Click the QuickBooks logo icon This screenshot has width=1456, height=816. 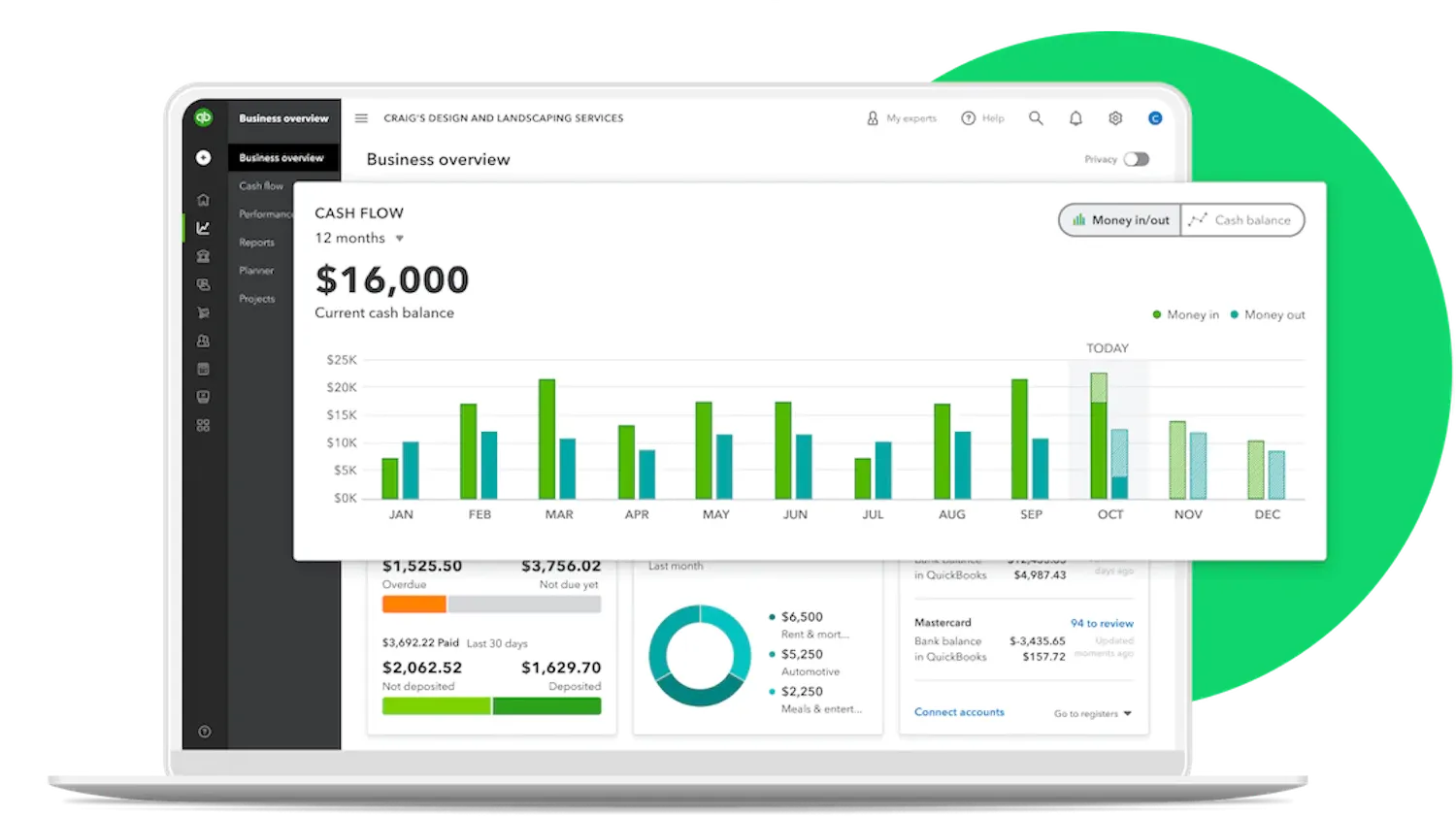pos(203,117)
